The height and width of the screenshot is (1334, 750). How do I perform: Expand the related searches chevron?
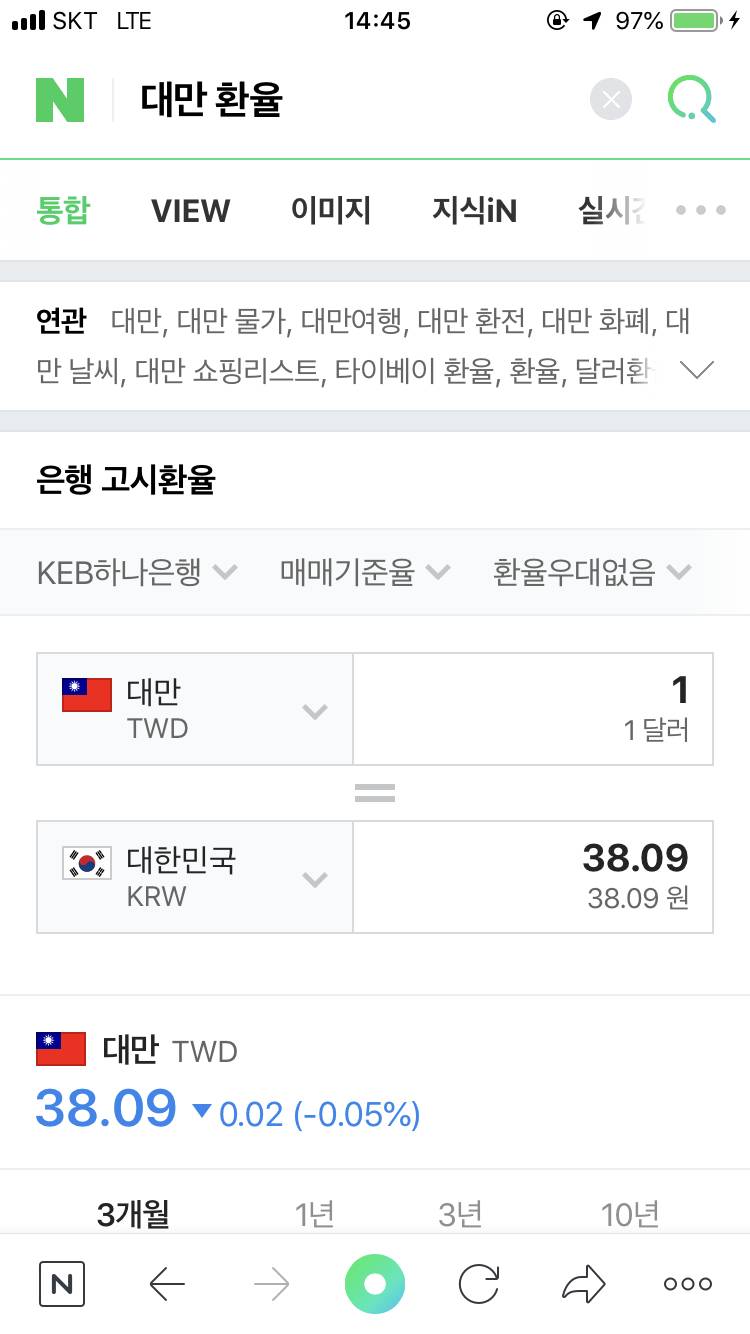click(x=697, y=370)
